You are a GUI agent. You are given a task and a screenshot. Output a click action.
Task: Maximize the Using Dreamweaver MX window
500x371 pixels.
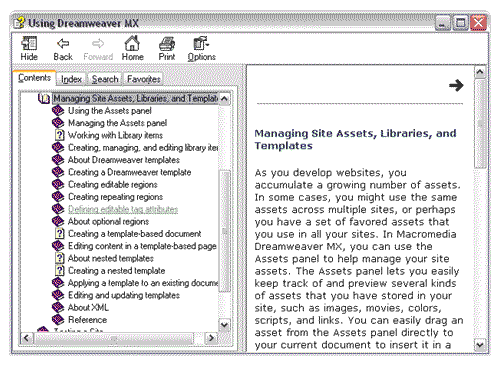point(461,23)
